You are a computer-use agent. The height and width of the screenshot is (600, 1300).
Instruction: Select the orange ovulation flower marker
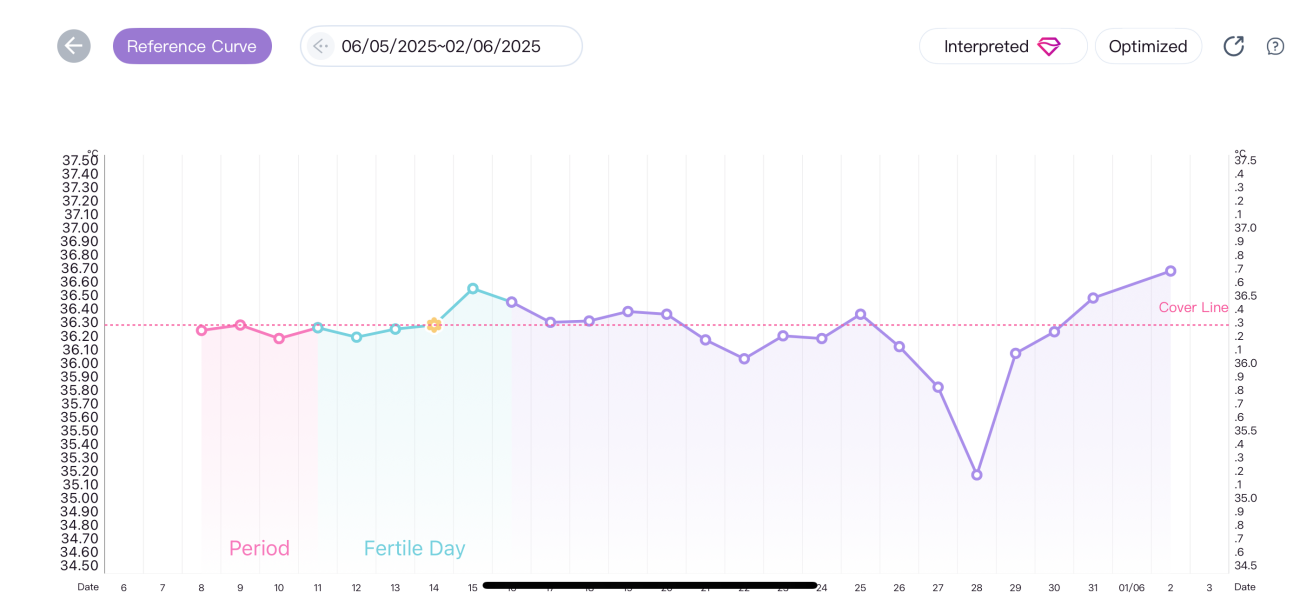434,323
